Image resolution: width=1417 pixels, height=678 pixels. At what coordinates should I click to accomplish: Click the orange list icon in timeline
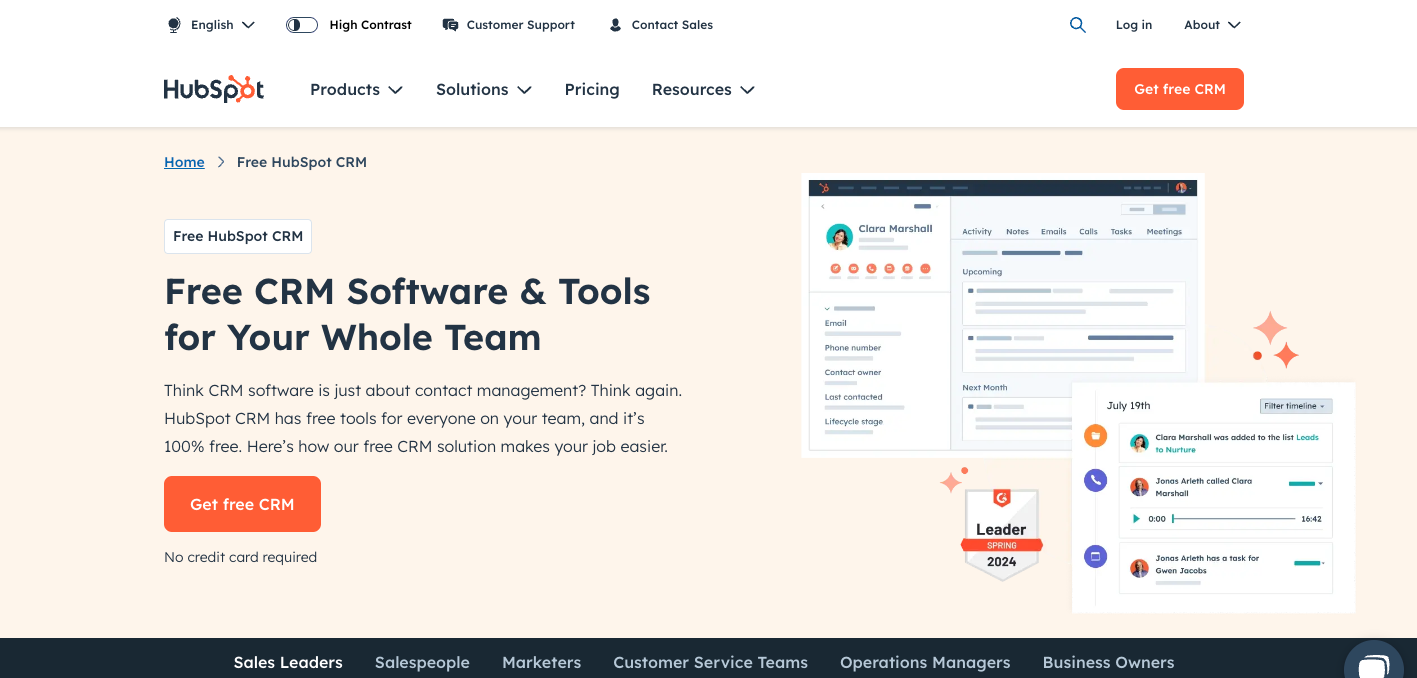[x=1096, y=436]
